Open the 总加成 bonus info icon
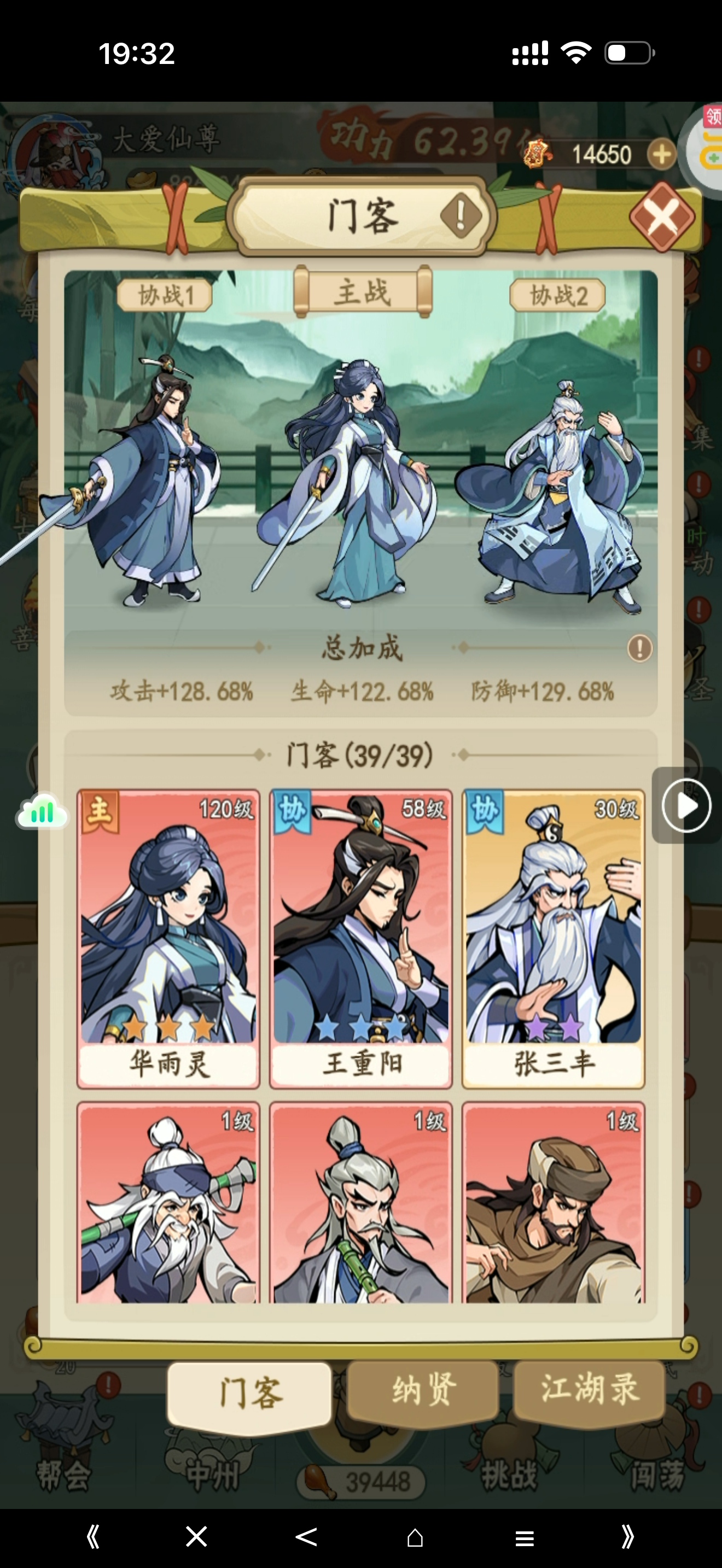Screen dimensions: 722x1568 click(x=640, y=648)
